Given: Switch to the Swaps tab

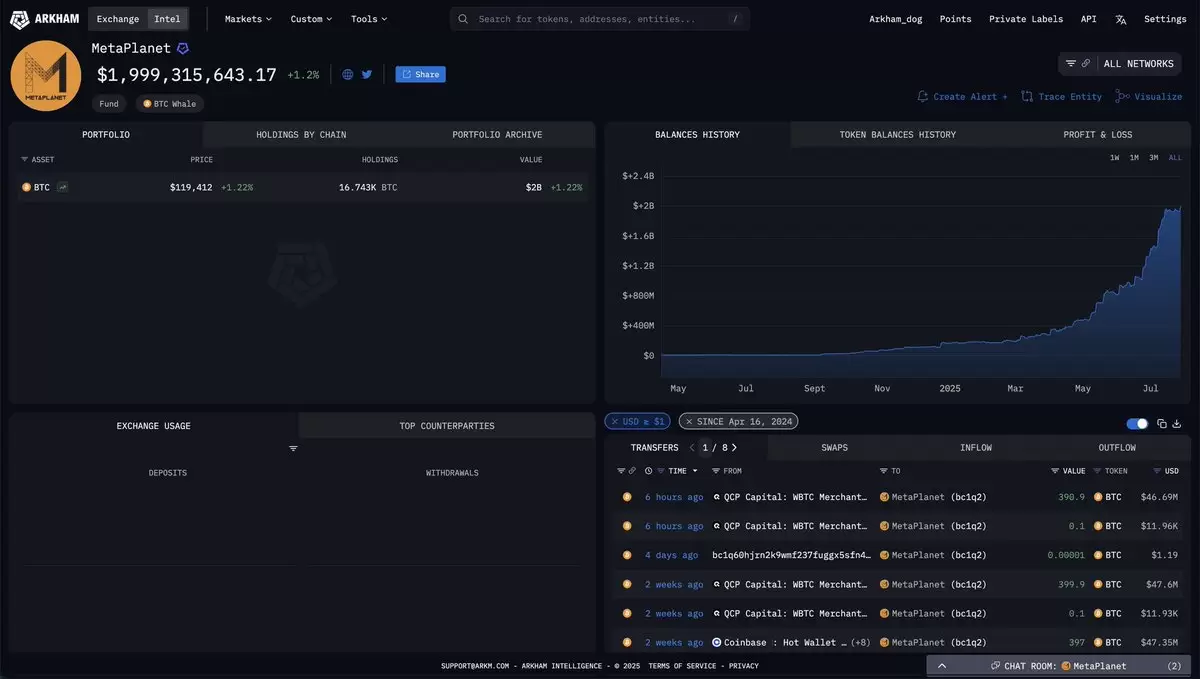Looking at the screenshot, I should [834, 448].
